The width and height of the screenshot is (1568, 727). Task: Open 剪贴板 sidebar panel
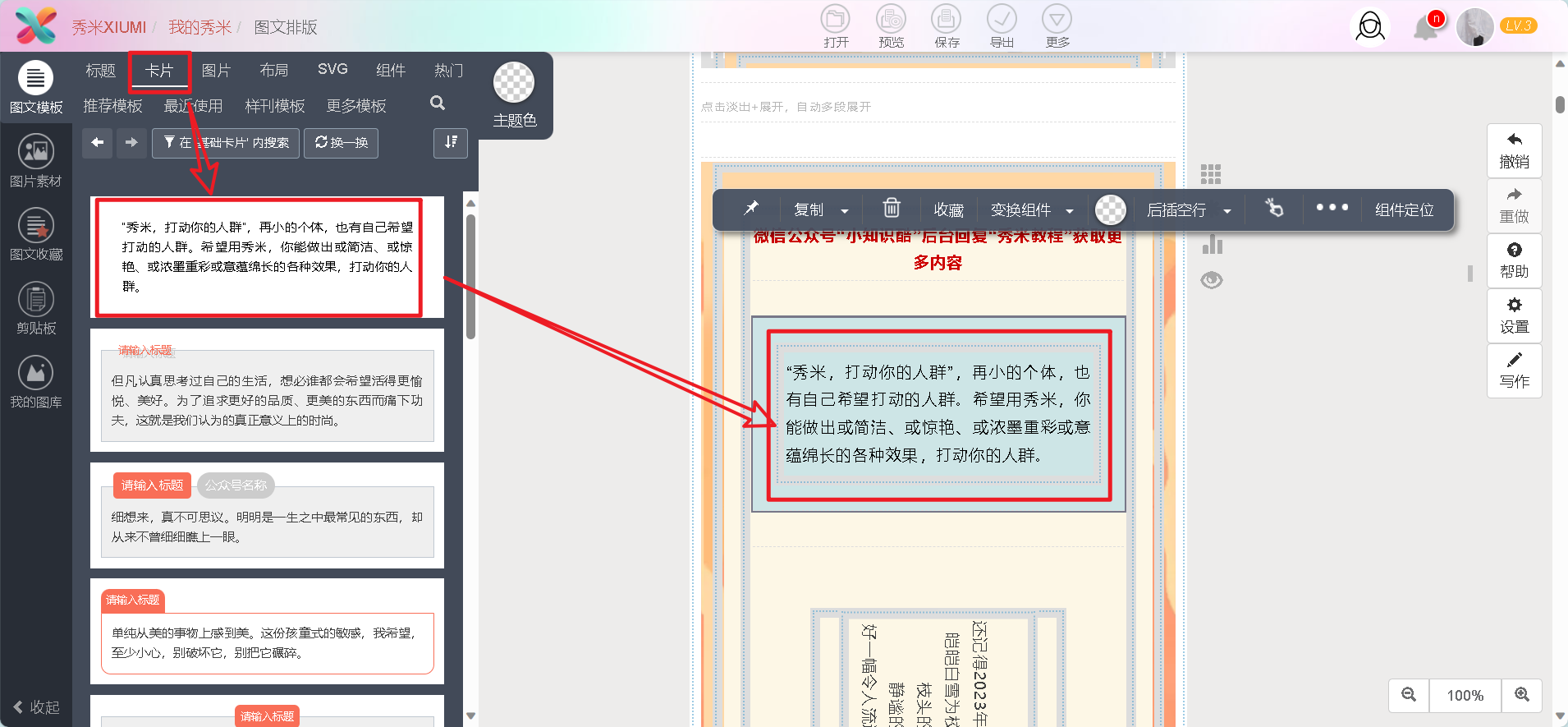[36, 309]
